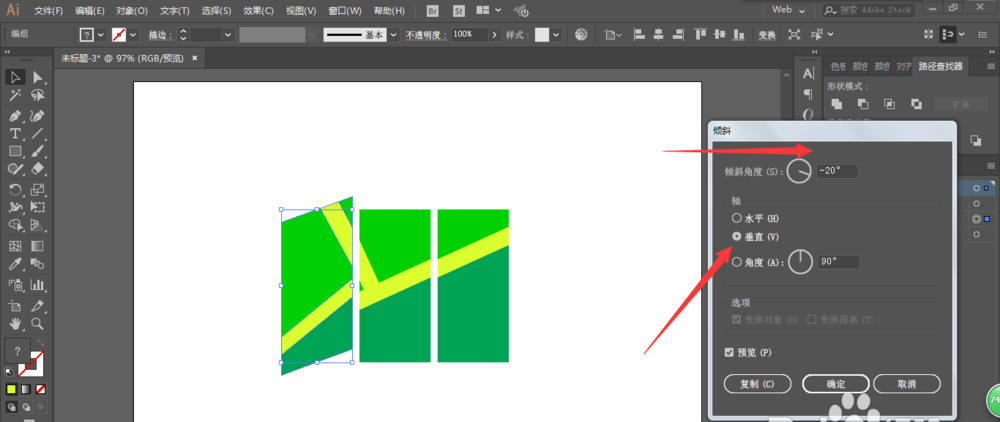This screenshot has height=422, width=1000.
Task: Select the Rotate tool
Action: [x=15, y=189]
